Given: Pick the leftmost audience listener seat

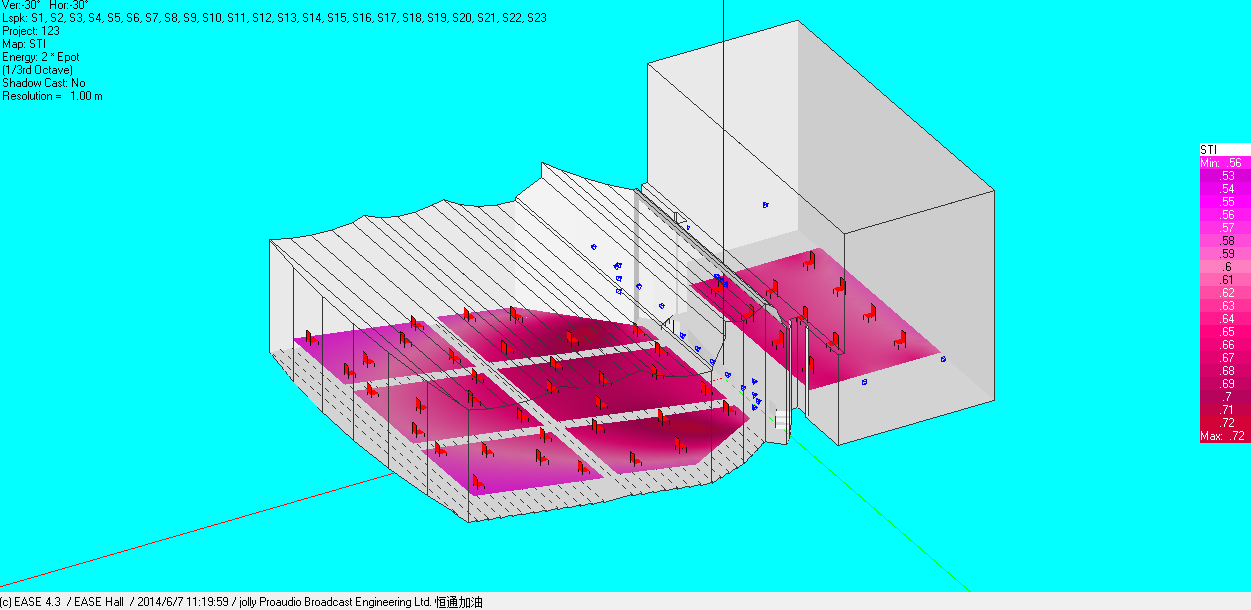Looking at the screenshot, I should pyautogui.click(x=309, y=338).
